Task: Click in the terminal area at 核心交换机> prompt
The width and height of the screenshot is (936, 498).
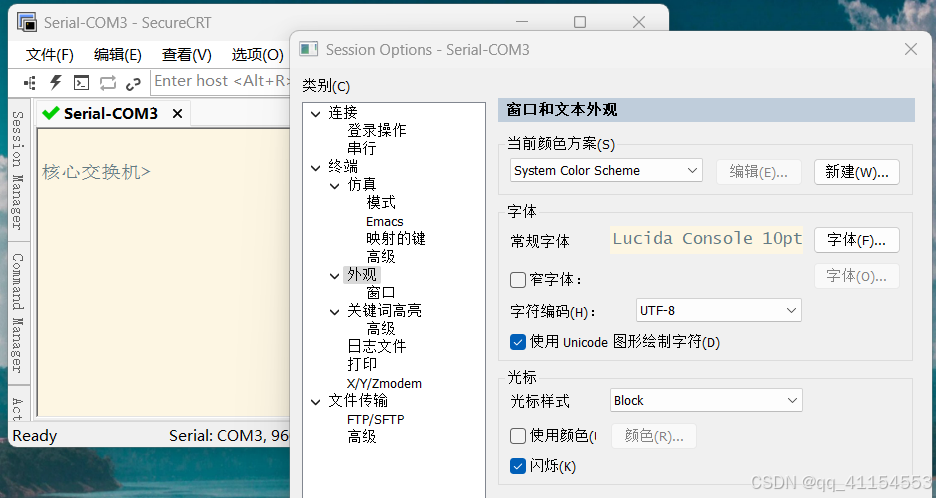Action: click(96, 172)
